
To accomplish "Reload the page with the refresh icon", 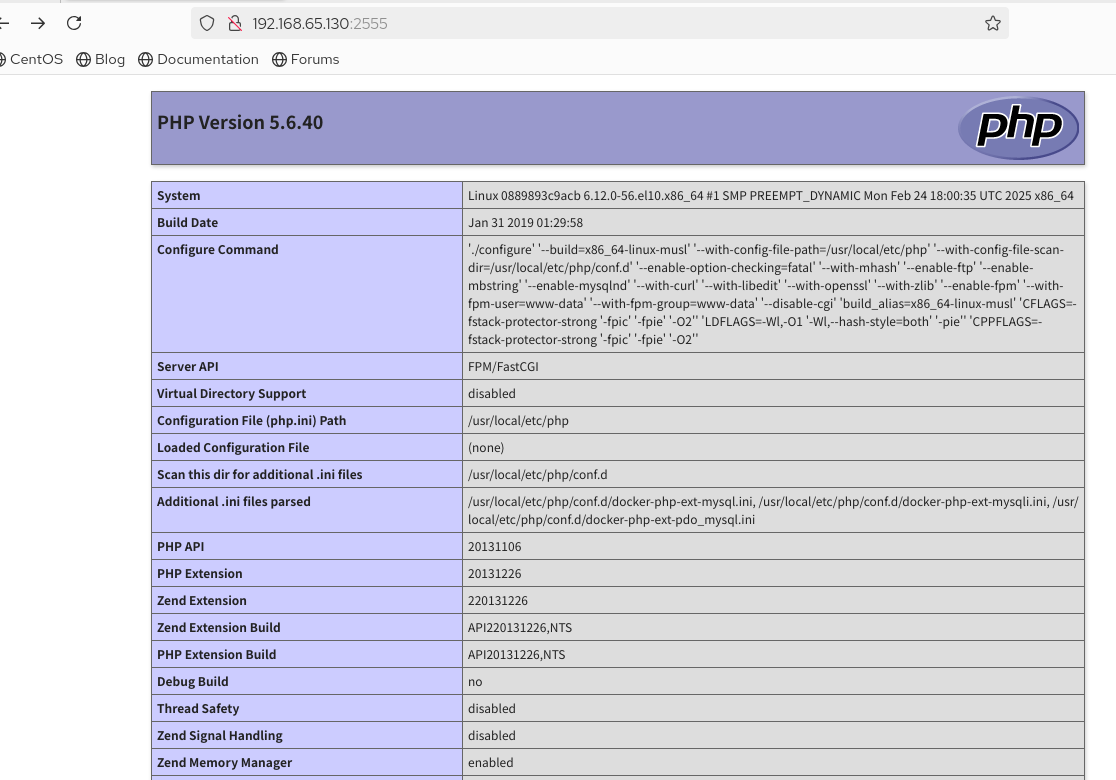I will coord(74,23).
